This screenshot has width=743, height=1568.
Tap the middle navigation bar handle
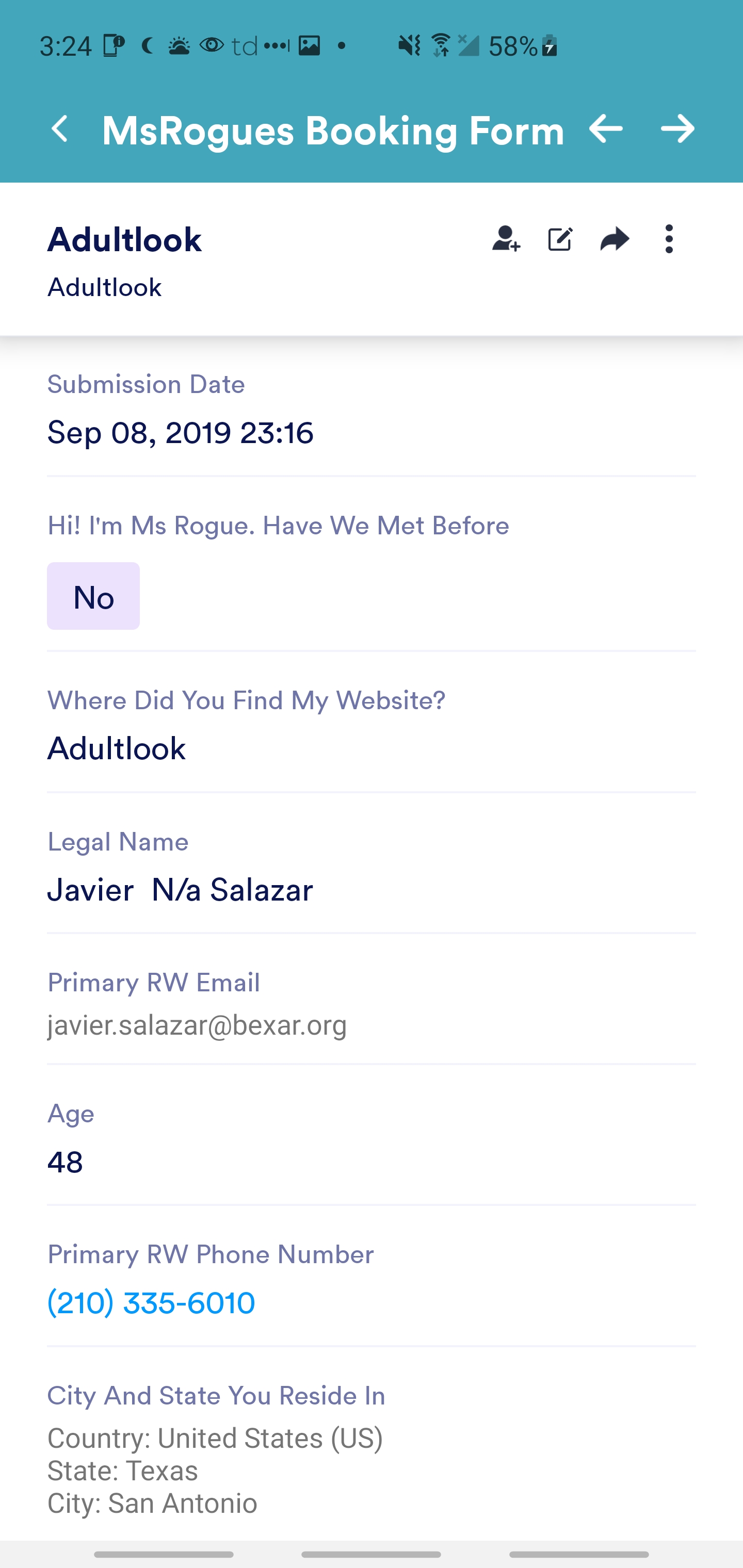pos(371,1555)
